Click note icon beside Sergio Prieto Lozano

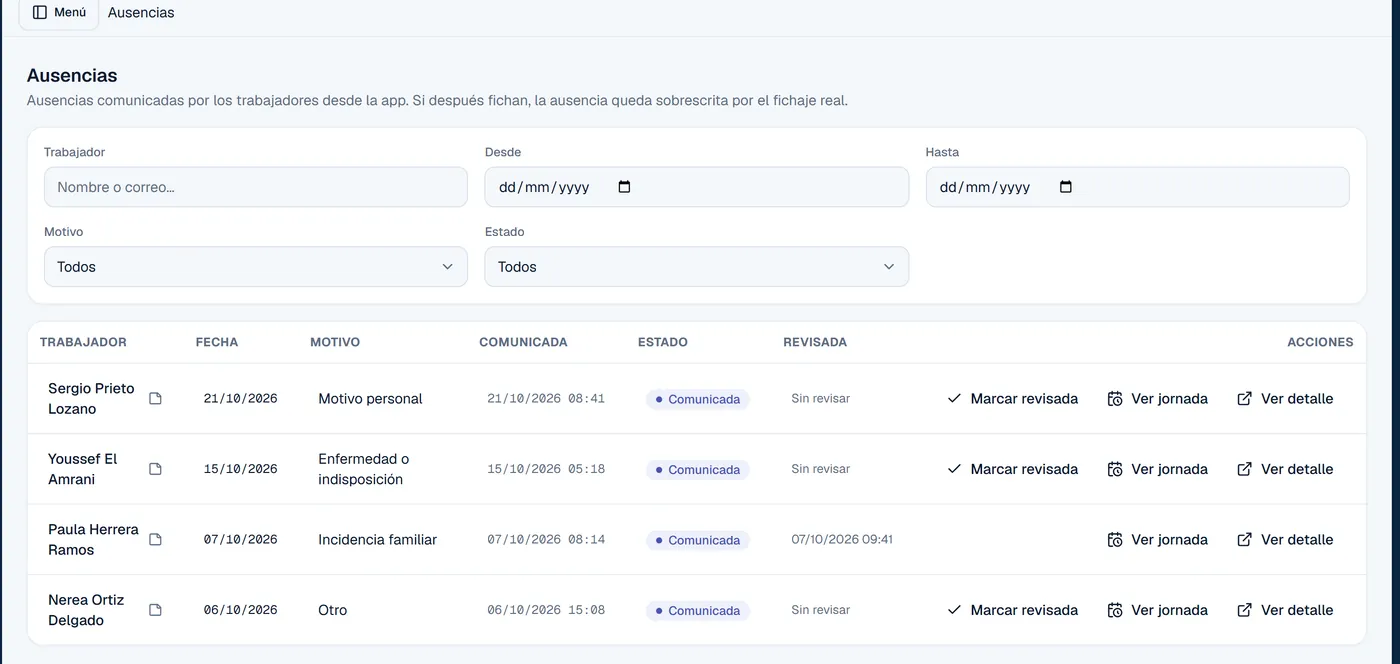(x=155, y=399)
